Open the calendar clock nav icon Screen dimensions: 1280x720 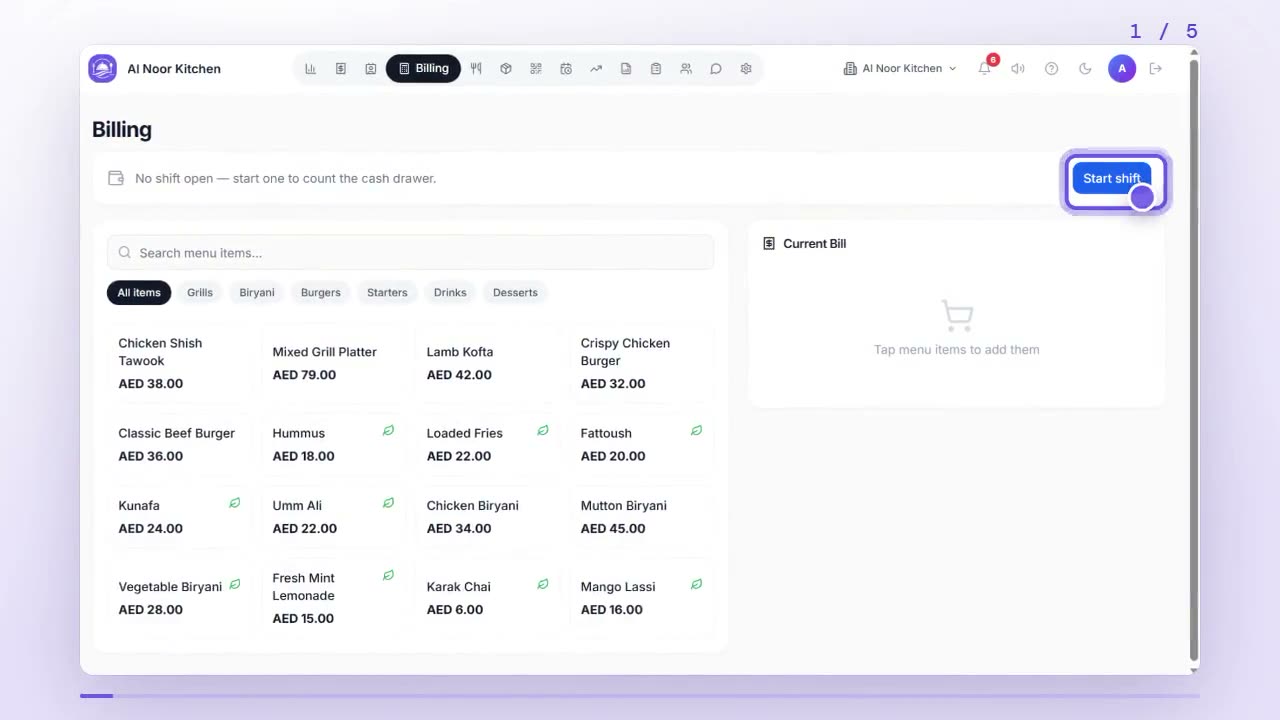point(566,69)
